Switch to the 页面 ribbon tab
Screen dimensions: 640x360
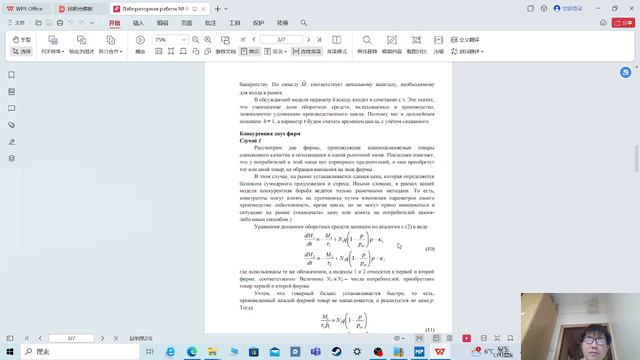click(x=187, y=23)
